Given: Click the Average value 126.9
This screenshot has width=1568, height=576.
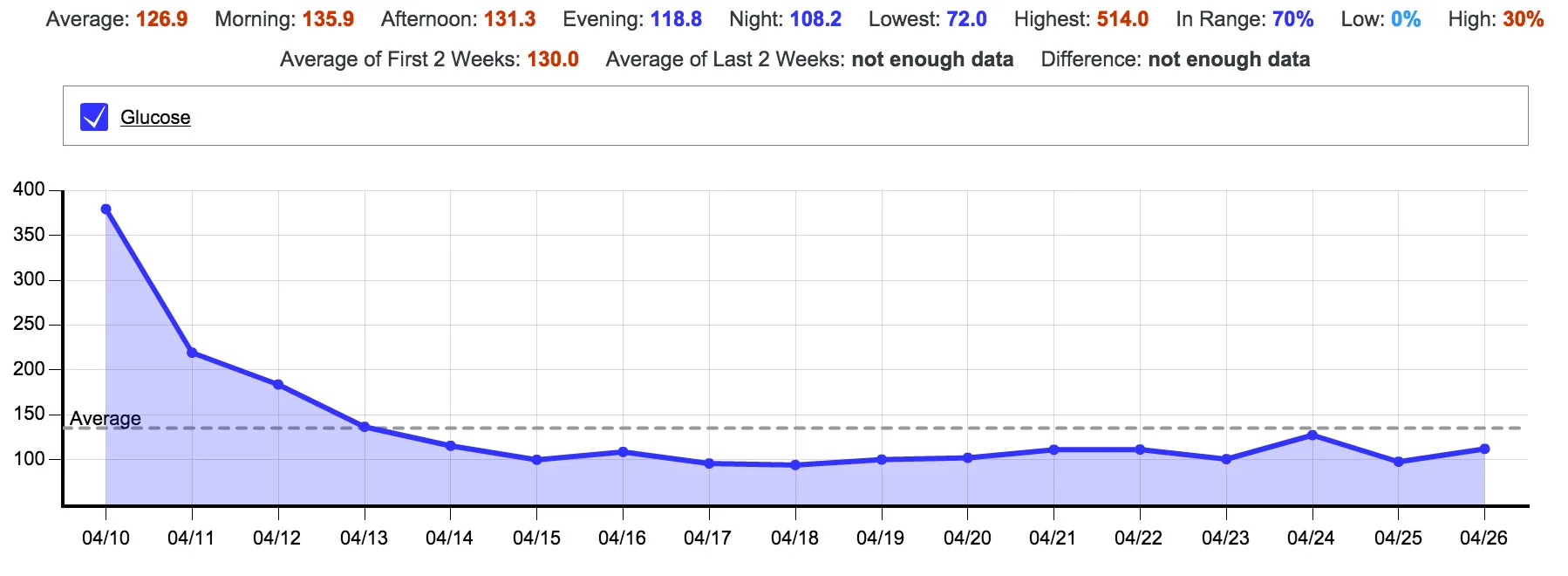Looking at the screenshot, I should pos(161,19).
